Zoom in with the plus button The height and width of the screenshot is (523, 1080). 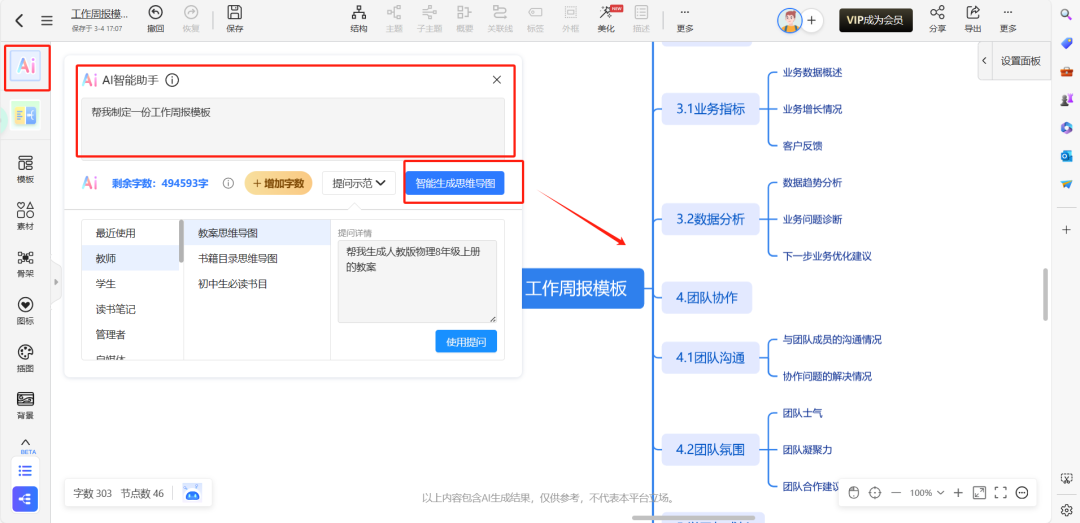click(958, 493)
